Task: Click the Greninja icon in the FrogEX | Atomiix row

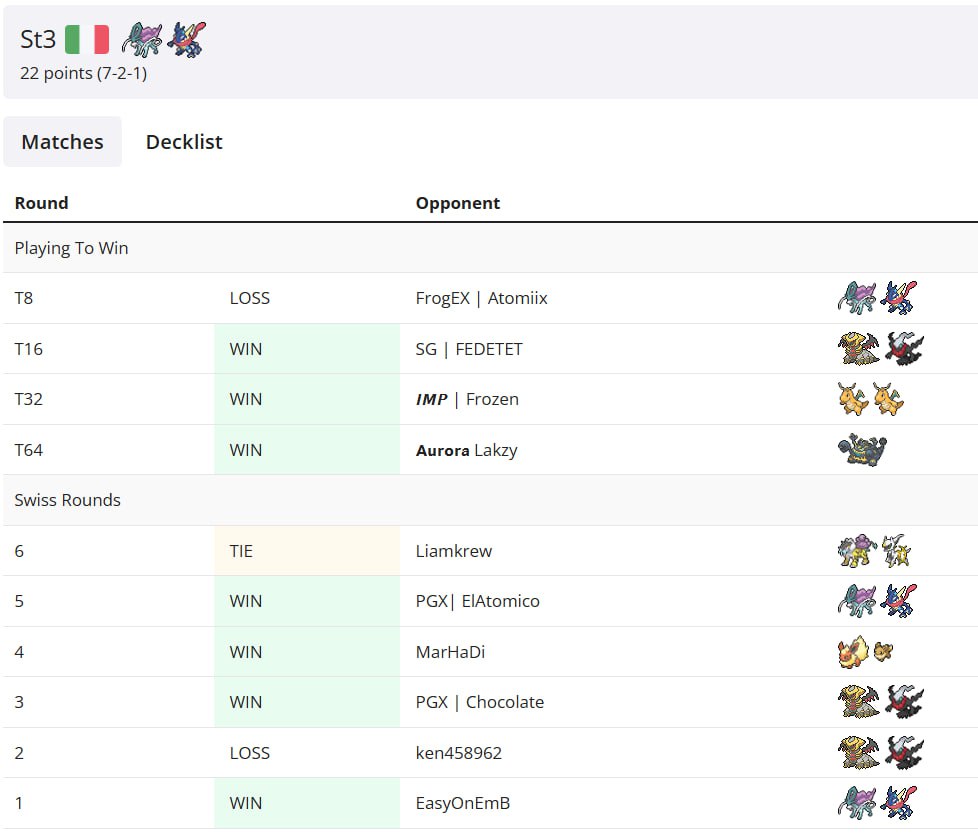Action: (x=899, y=298)
